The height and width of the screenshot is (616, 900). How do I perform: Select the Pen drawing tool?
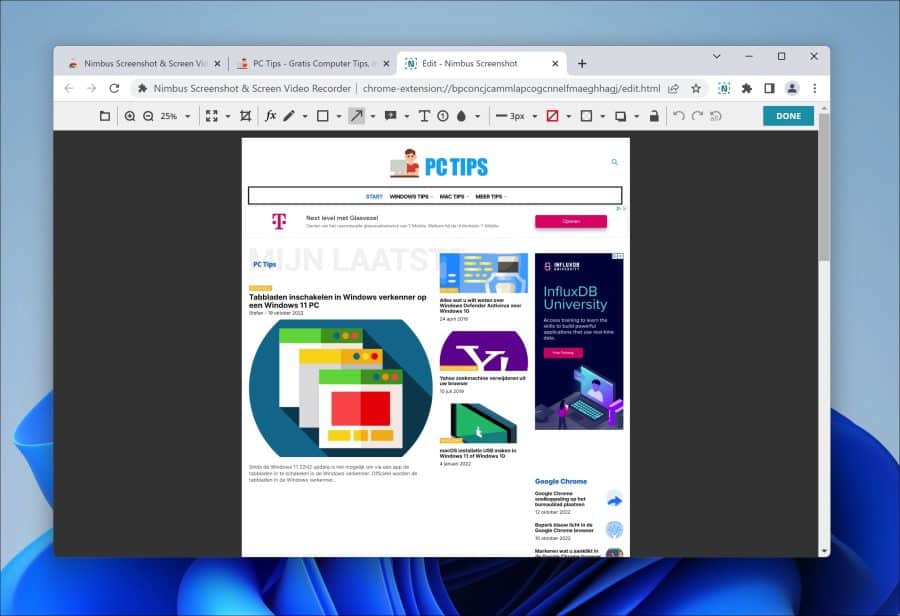click(289, 116)
